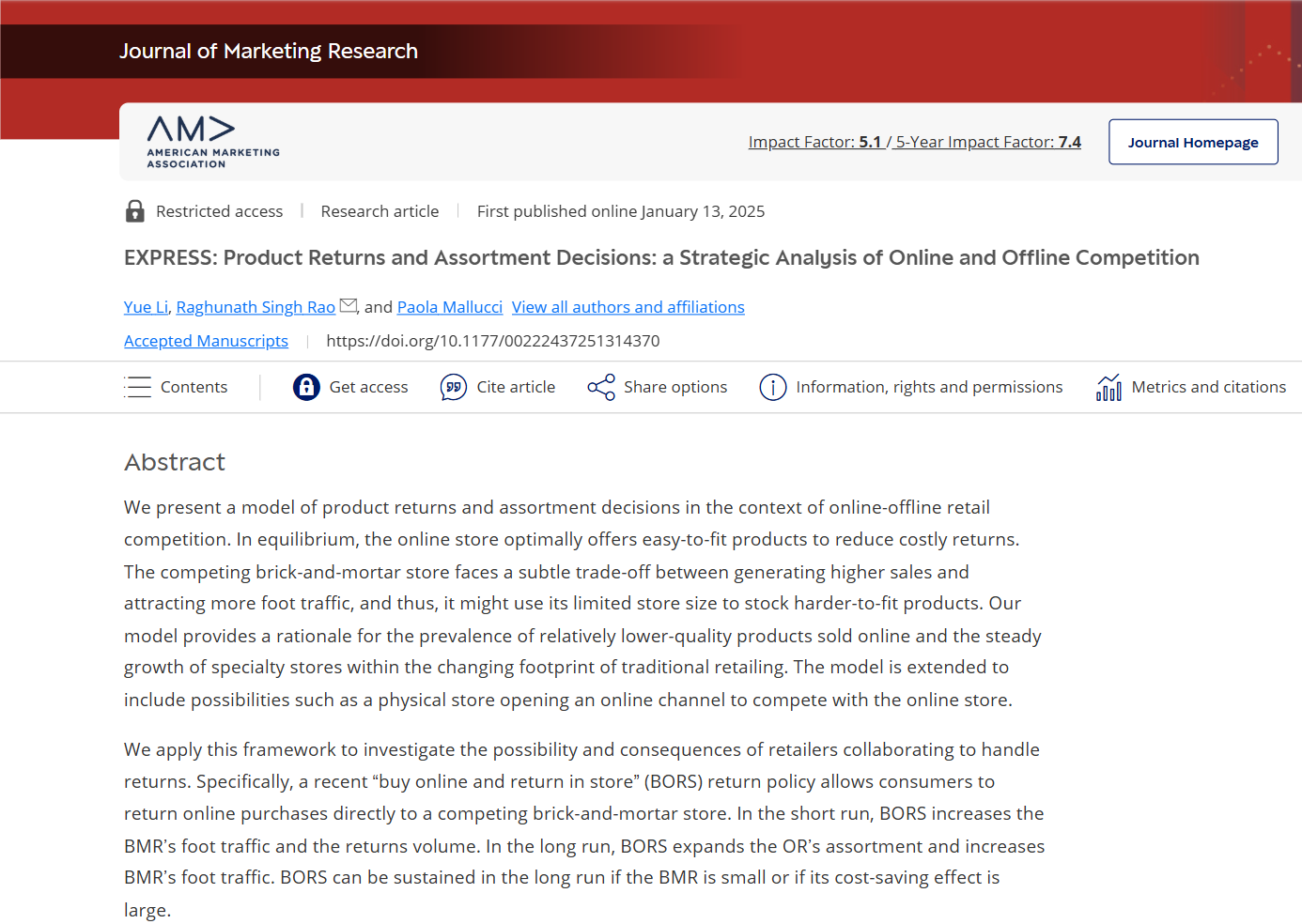The height and width of the screenshot is (924, 1302).
Task: Follow the Accepted Manuscripts link
Action: click(206, 341)
